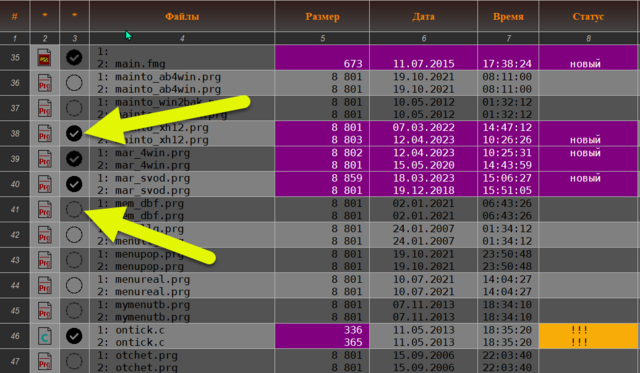The image size is (640, 373).
Task: Sort by the Файлы column header
Action: (x=182, y=17)
